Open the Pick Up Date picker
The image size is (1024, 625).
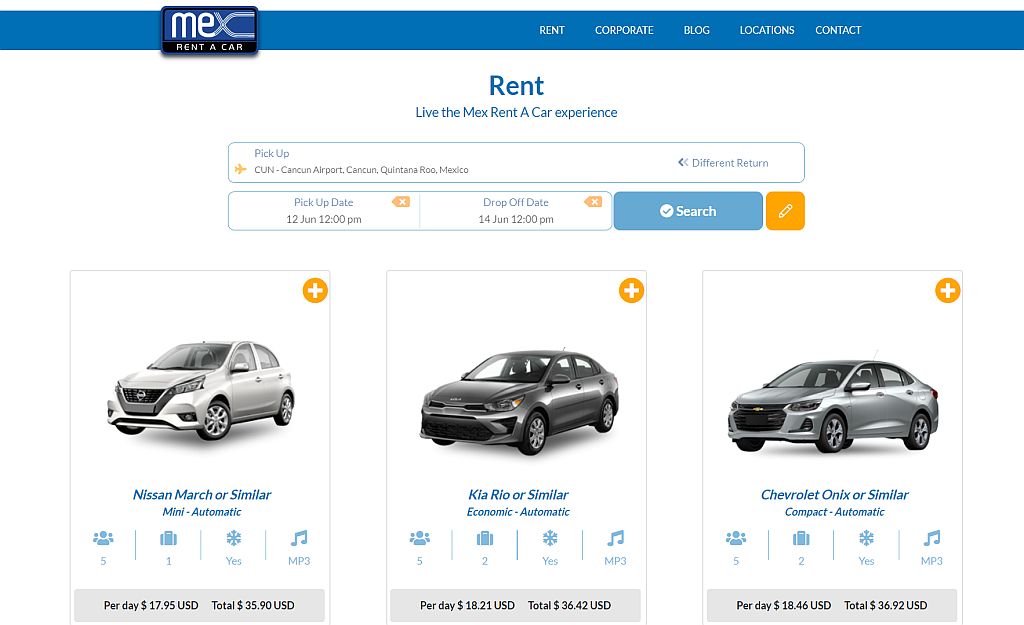click(322, 211)
